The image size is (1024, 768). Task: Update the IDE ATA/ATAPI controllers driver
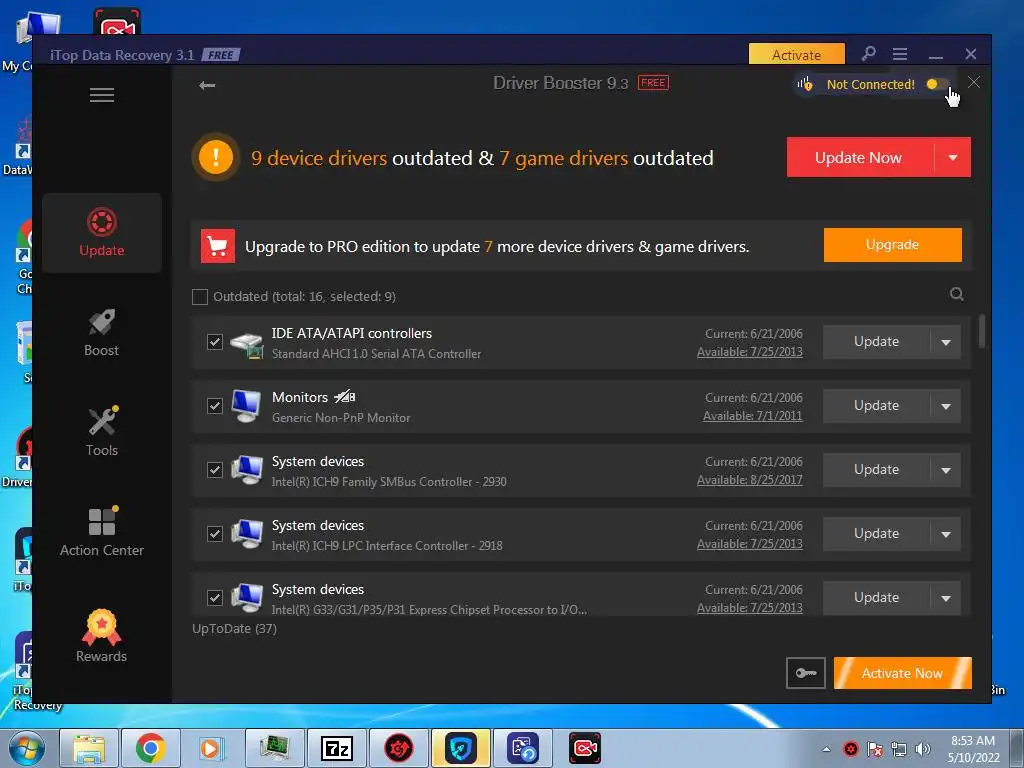(876, 342)
